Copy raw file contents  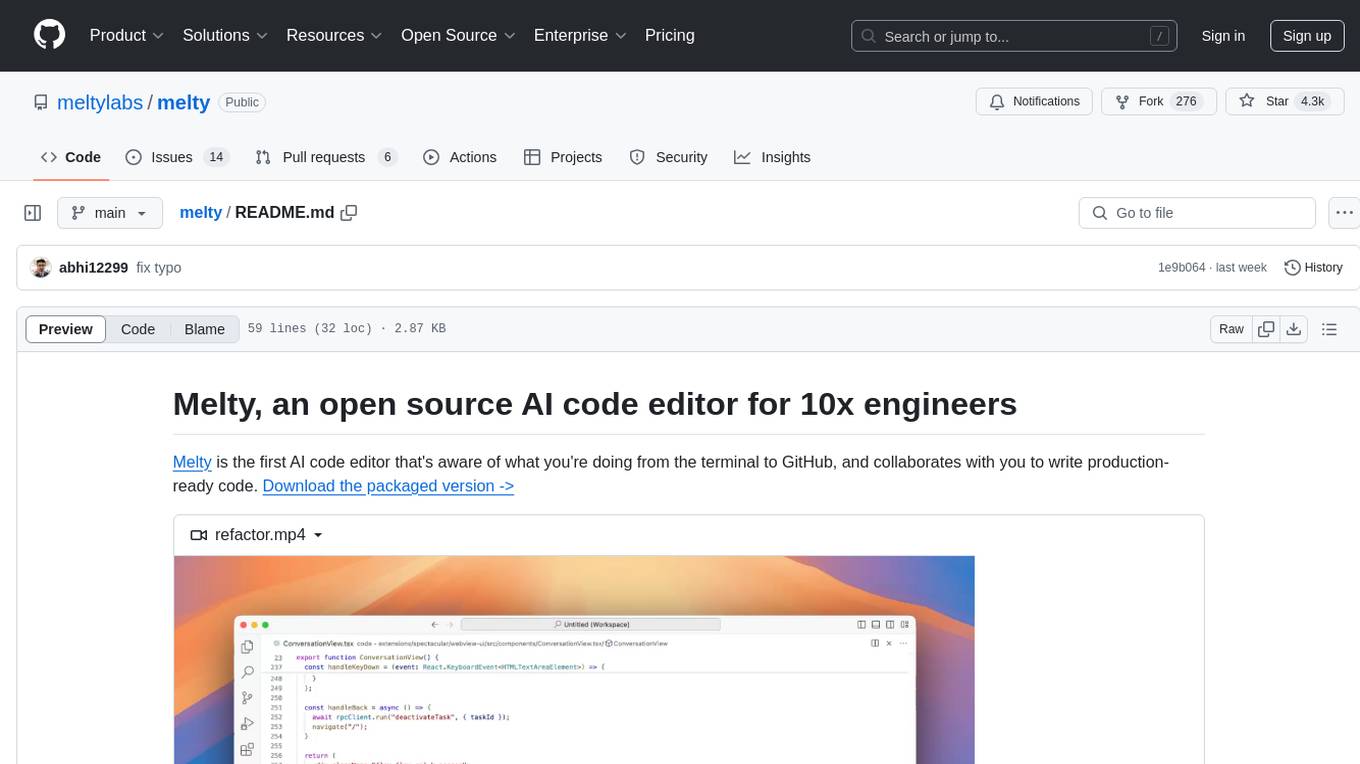tap(1267, 329)
